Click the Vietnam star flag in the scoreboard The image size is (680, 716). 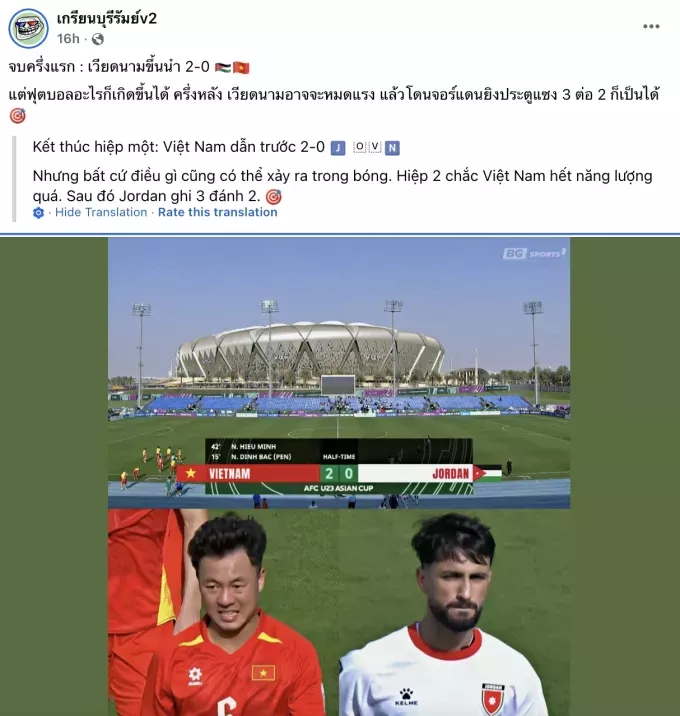point(190,474)
